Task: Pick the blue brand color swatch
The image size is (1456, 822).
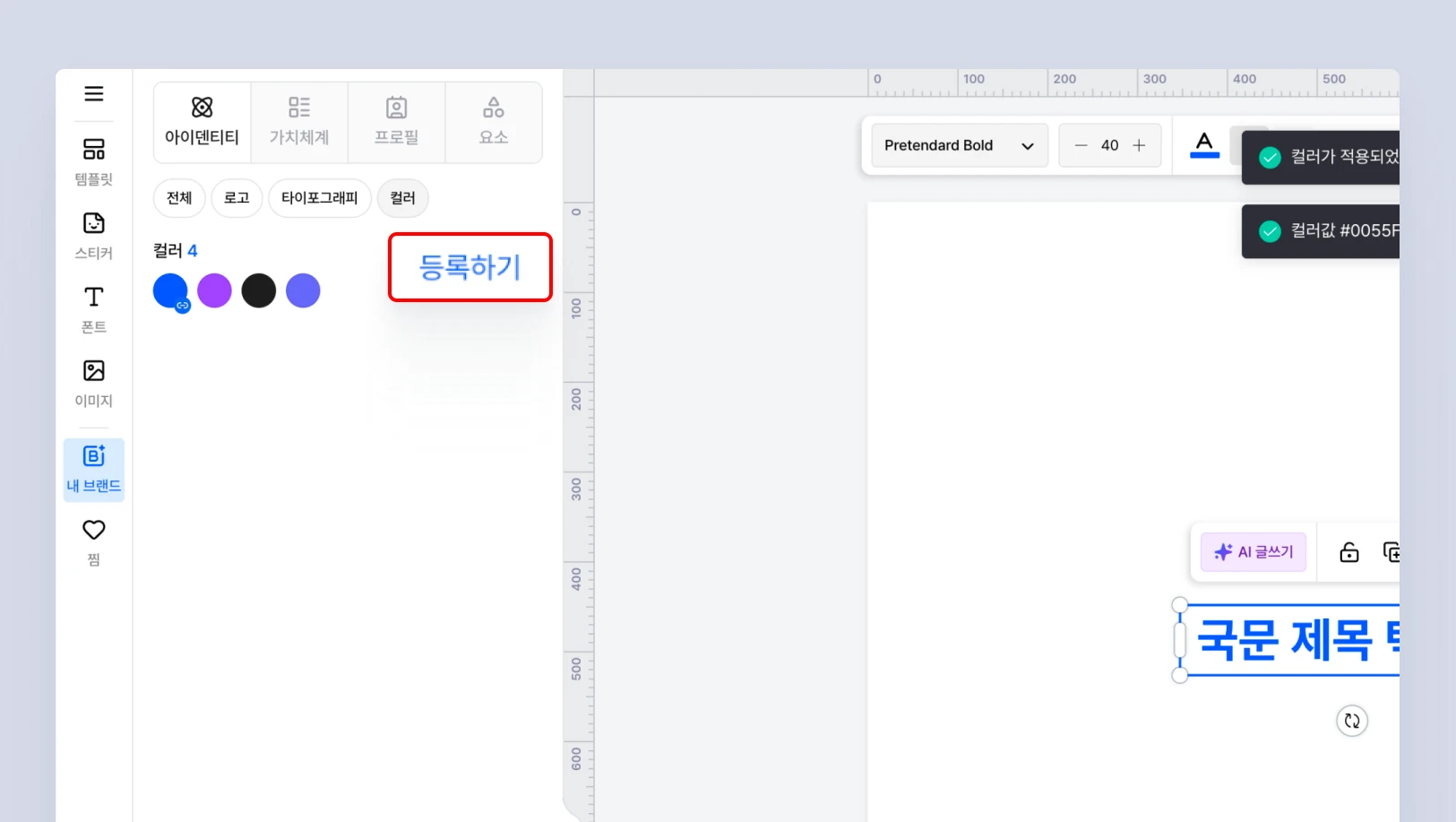Action: [x=170, y=291]
